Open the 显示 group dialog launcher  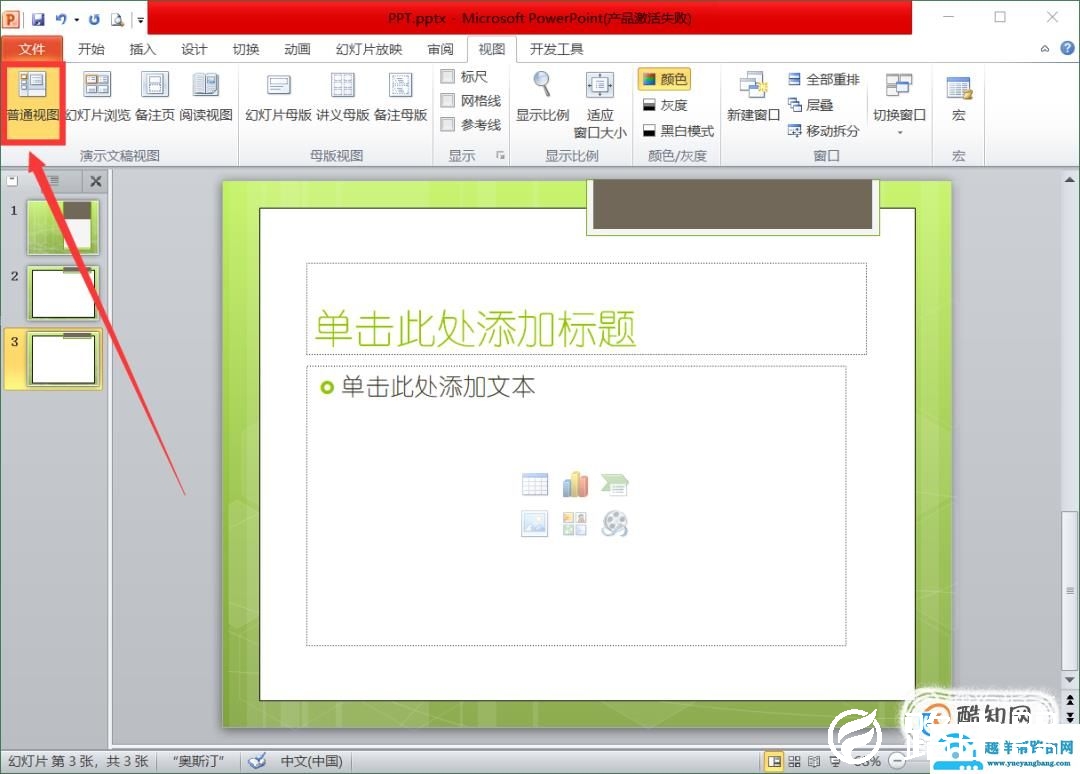click(x=499, y=156)
